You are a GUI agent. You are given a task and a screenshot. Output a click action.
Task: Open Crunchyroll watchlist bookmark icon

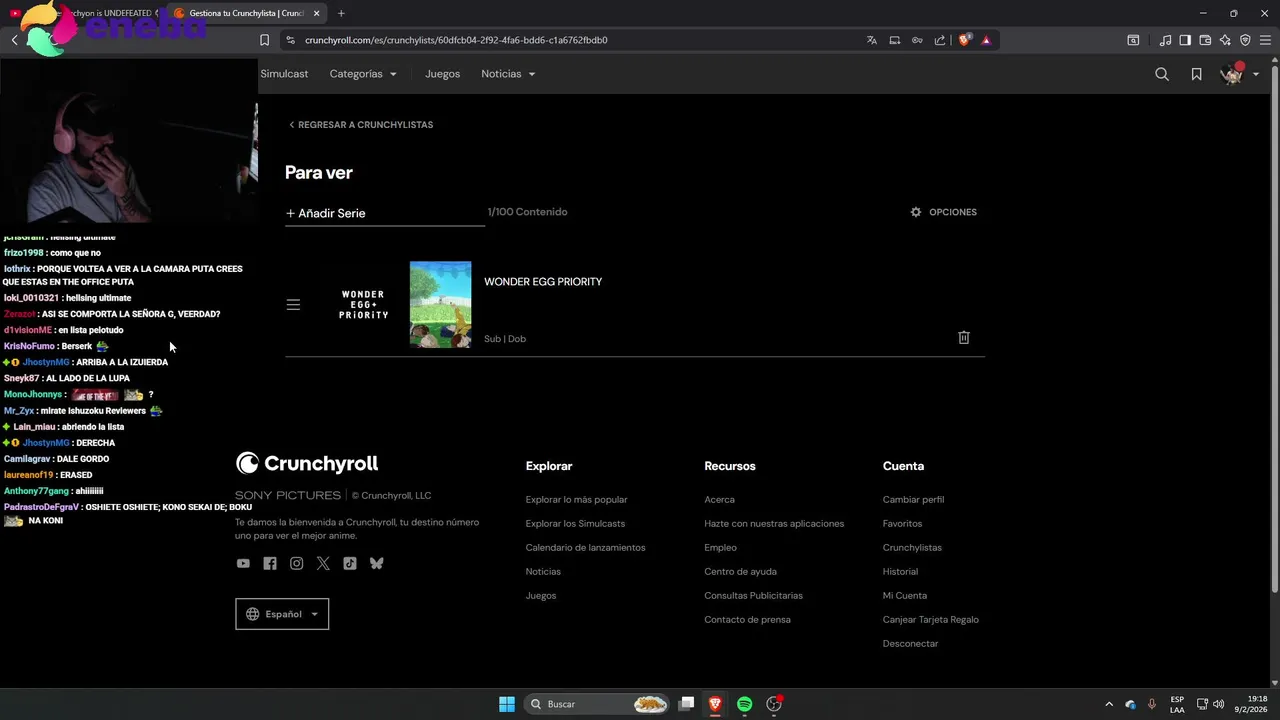(1196, 74)
